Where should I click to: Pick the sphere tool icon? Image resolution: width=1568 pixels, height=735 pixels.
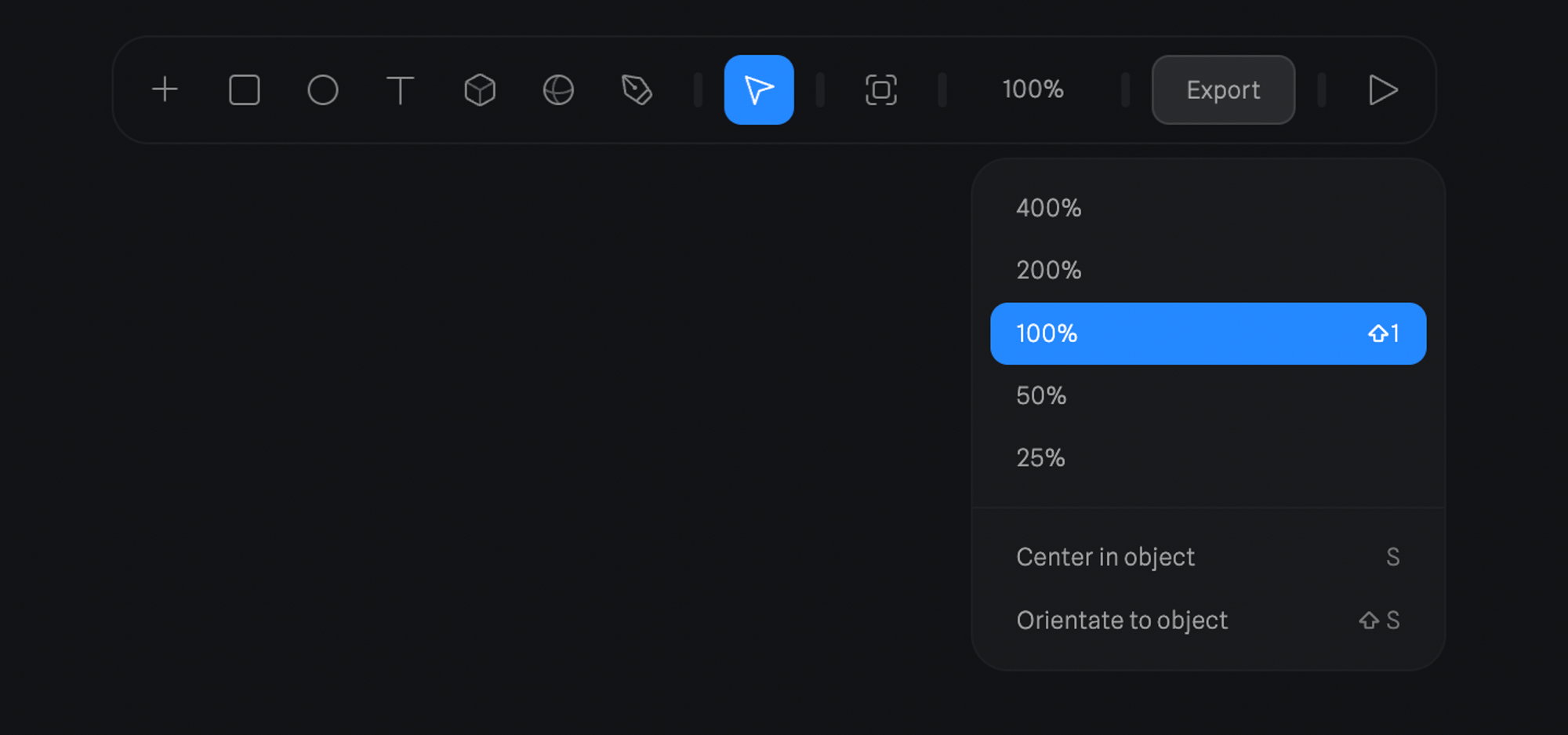coord(558,89)
